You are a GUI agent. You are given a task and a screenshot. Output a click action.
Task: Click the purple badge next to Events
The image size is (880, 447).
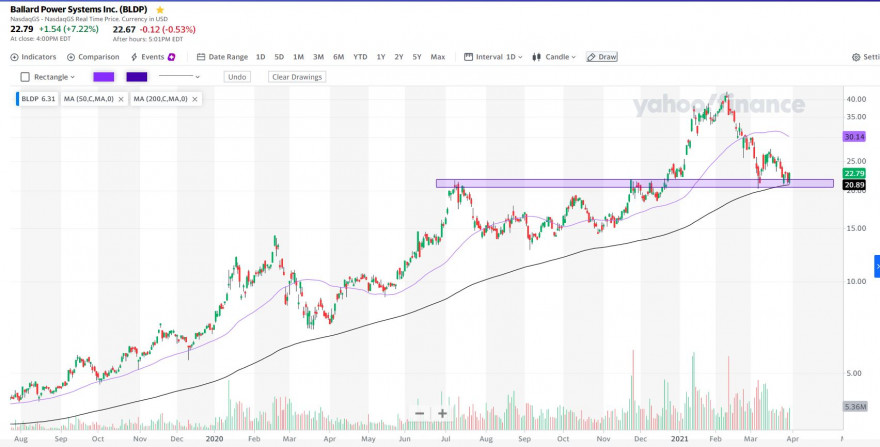tap(172, 57)
